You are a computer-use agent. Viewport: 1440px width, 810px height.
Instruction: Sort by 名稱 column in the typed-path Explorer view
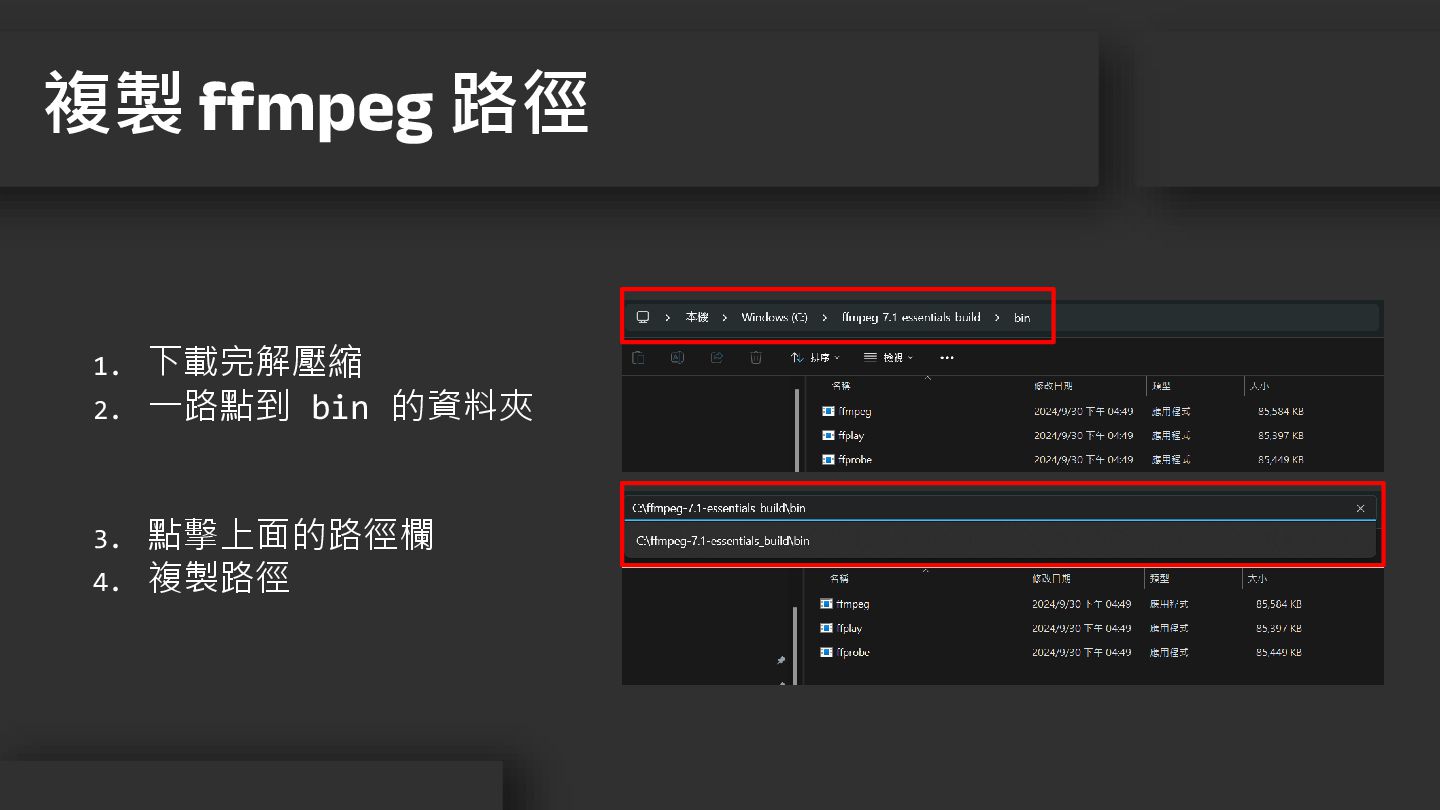(x=839, y=579)
